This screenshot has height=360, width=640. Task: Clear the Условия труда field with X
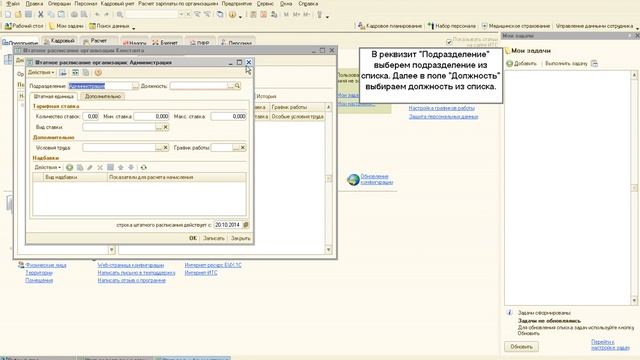point(166,147)
